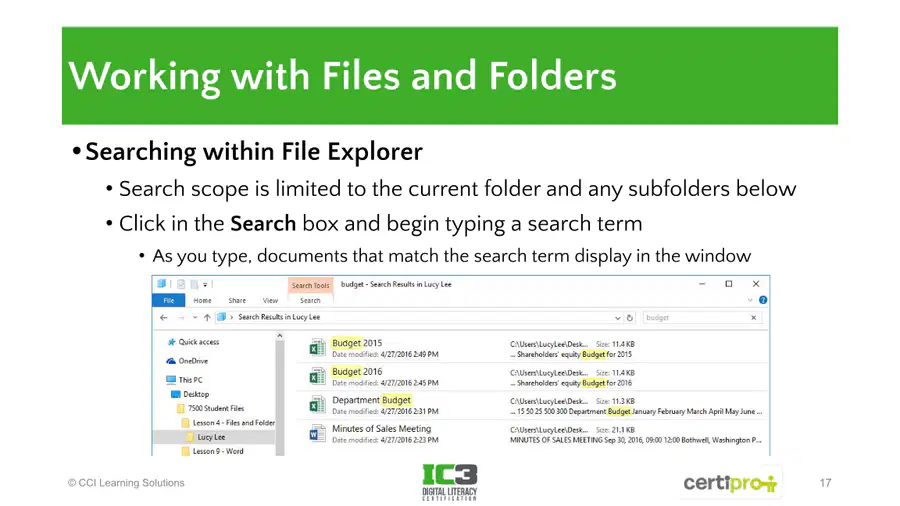Open Help with the blue question mark icon

point(763,299)
